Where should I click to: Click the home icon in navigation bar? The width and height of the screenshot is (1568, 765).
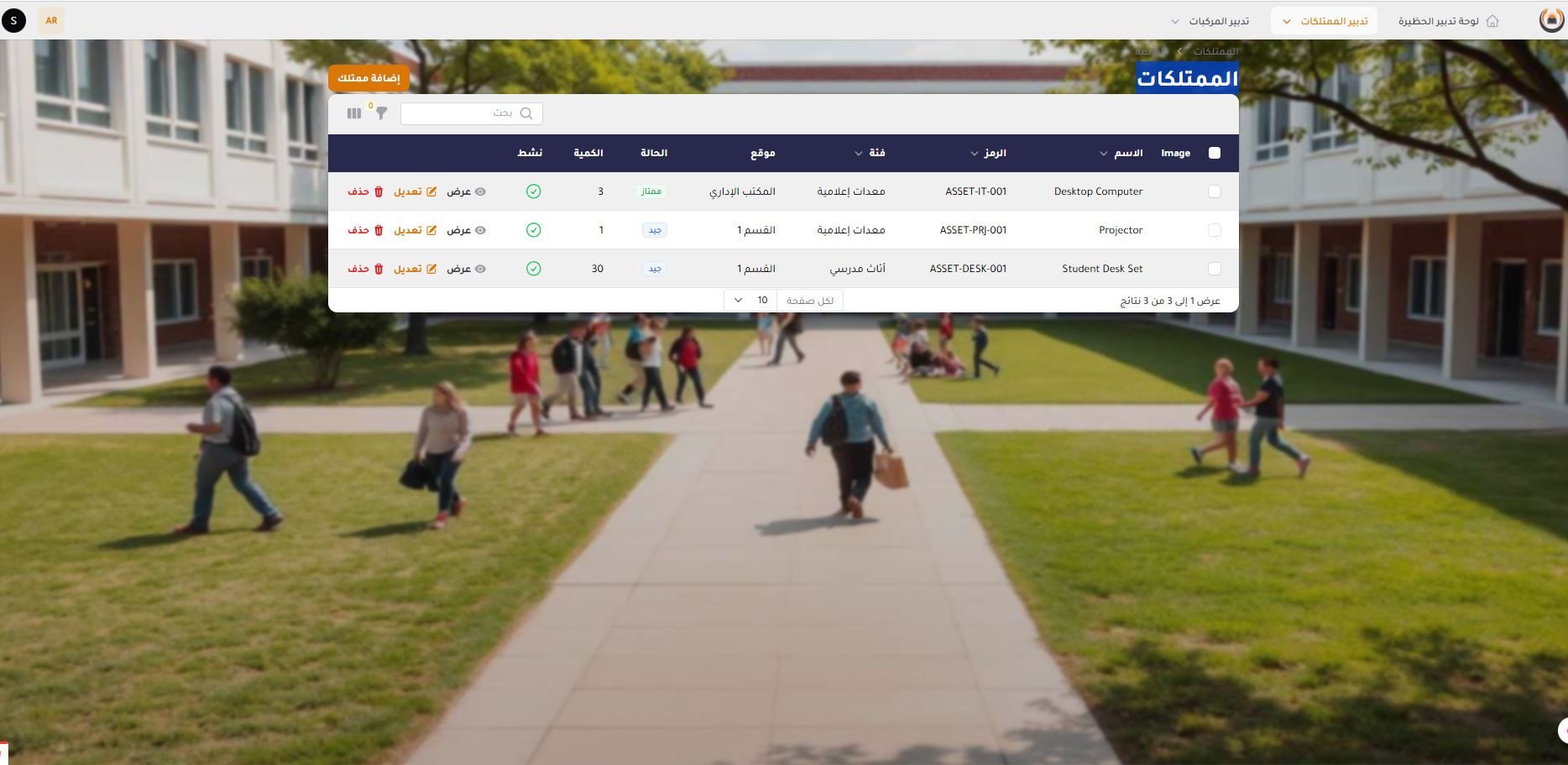[1492, 21]
